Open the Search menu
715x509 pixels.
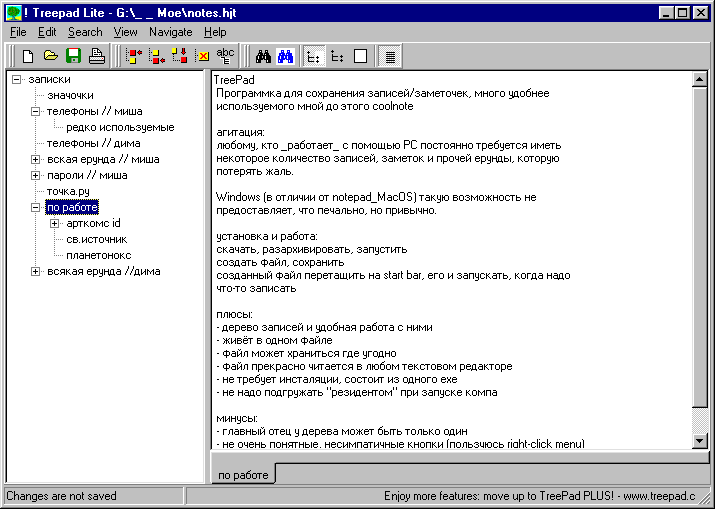tap(85, 32)
